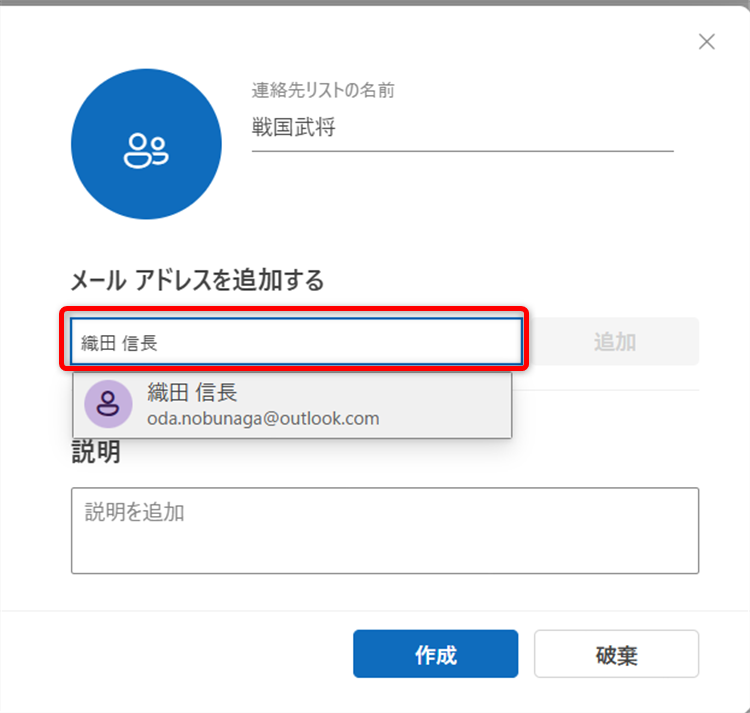Click the メール アドレスを追加する heading
Image resolution: width=750 pixels, height=713 pixels.
(x=197, y=281)
